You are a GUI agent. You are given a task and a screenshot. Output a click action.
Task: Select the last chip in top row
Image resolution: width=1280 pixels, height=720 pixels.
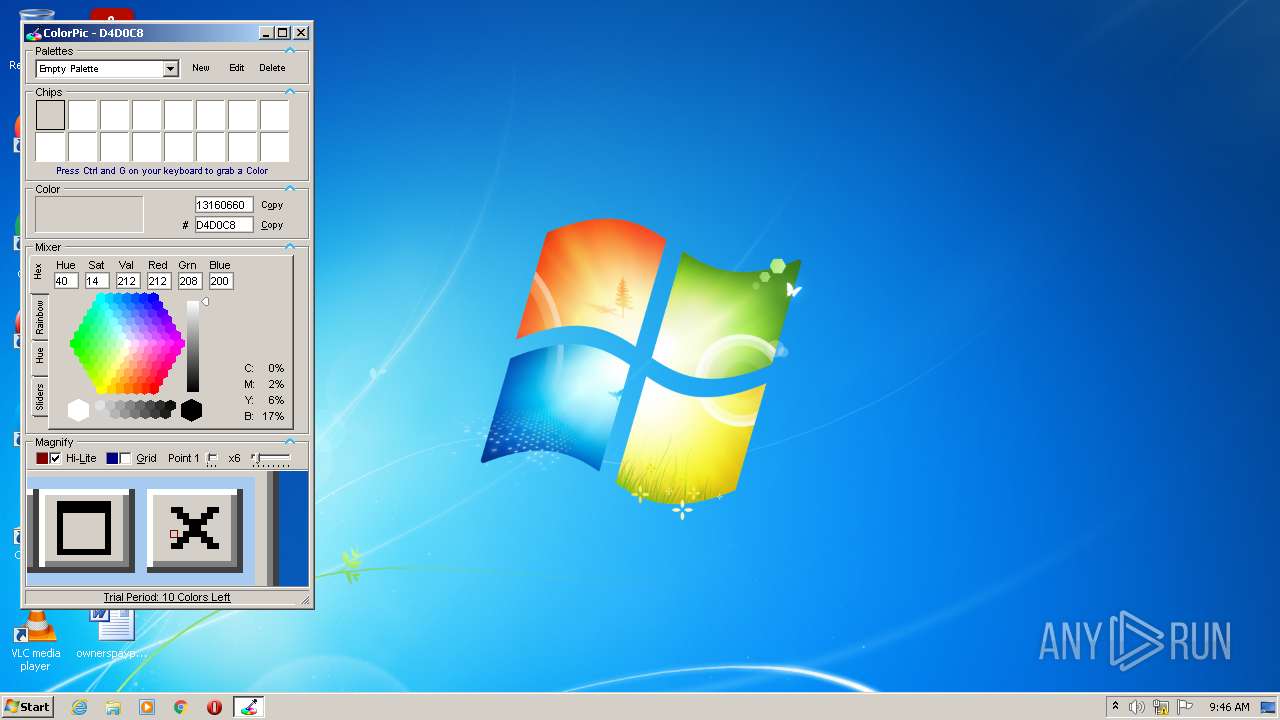275,115
